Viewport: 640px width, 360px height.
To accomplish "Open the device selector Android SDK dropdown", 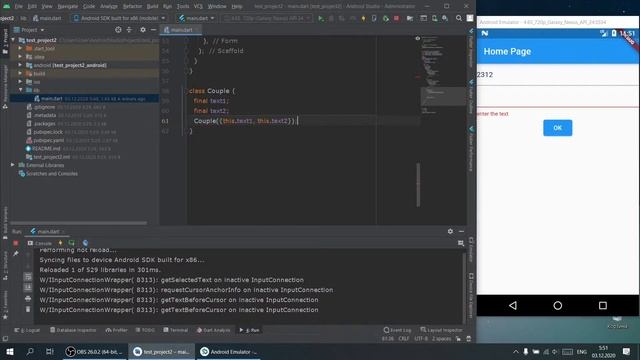I will (x=119, y=18).
